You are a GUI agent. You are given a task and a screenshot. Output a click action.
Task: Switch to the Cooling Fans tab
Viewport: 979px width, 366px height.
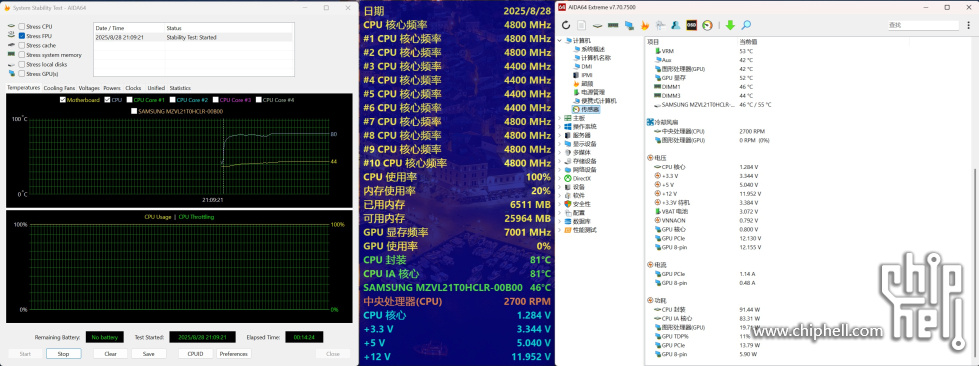click(59, 88)
